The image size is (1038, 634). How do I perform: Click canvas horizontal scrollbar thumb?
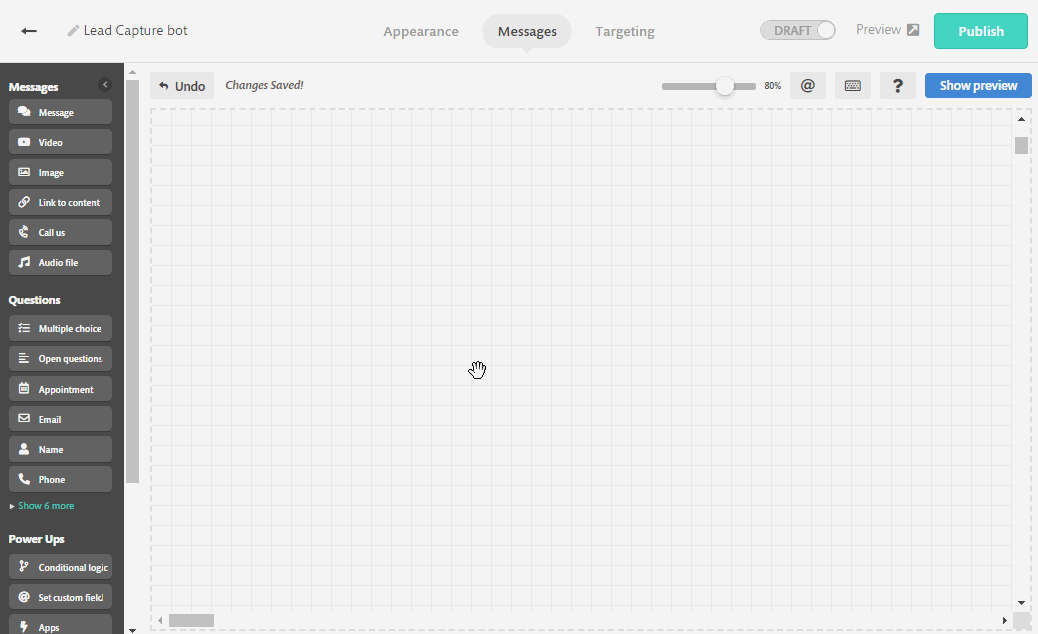pyautogui.click(x=191, y=620)
